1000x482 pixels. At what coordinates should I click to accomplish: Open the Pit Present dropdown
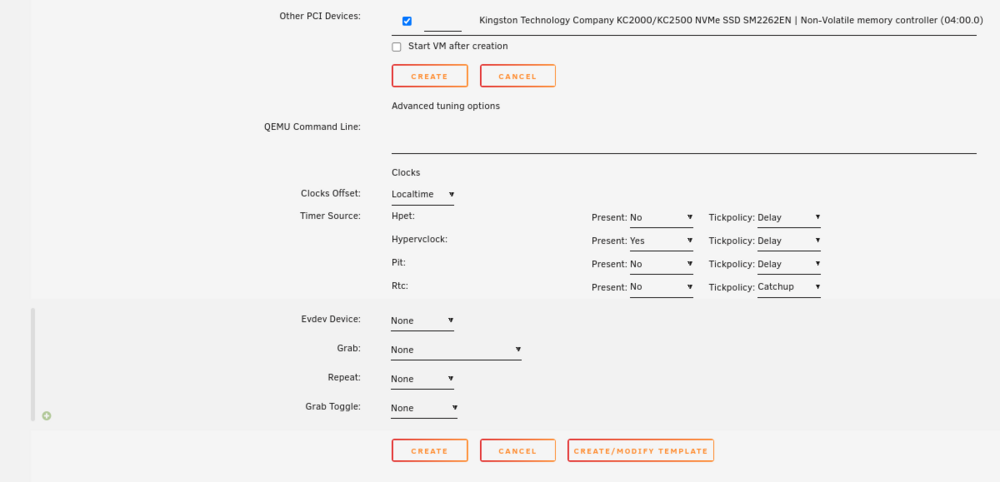[x=661, y=264]
